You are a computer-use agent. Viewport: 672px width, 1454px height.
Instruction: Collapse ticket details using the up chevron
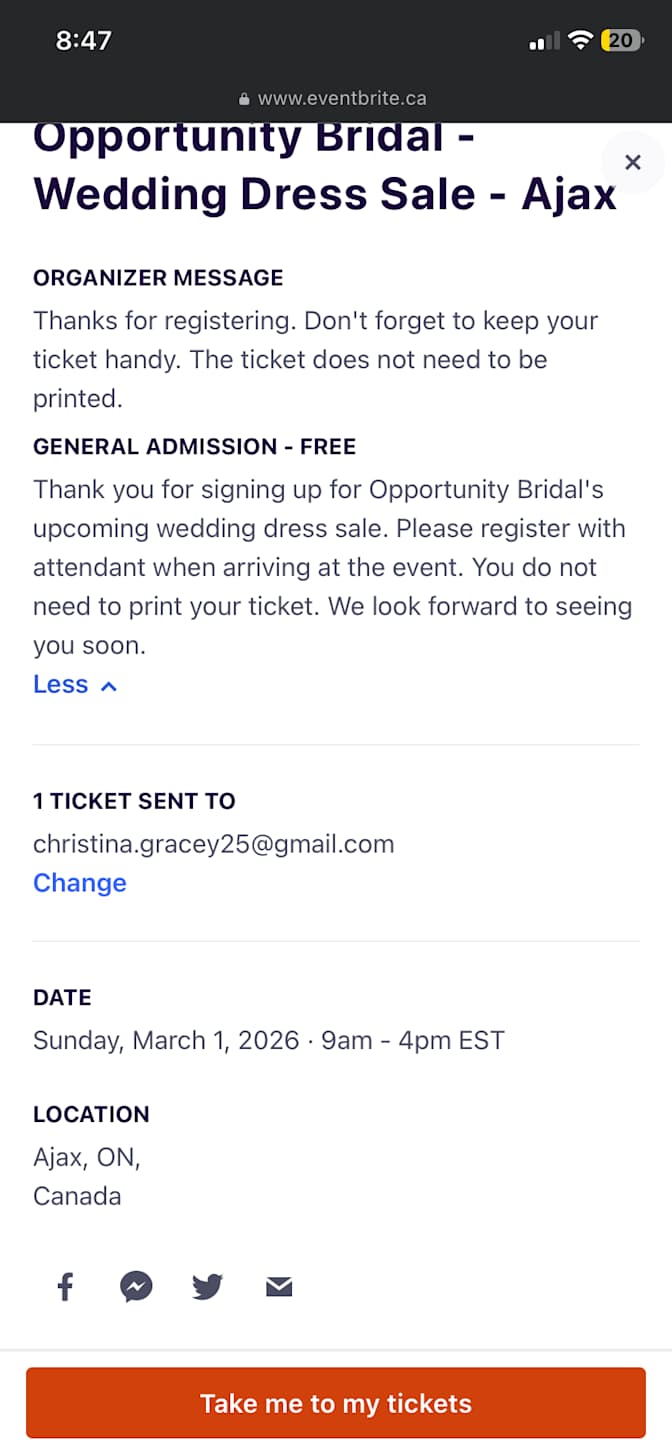[x=109, y=686]
